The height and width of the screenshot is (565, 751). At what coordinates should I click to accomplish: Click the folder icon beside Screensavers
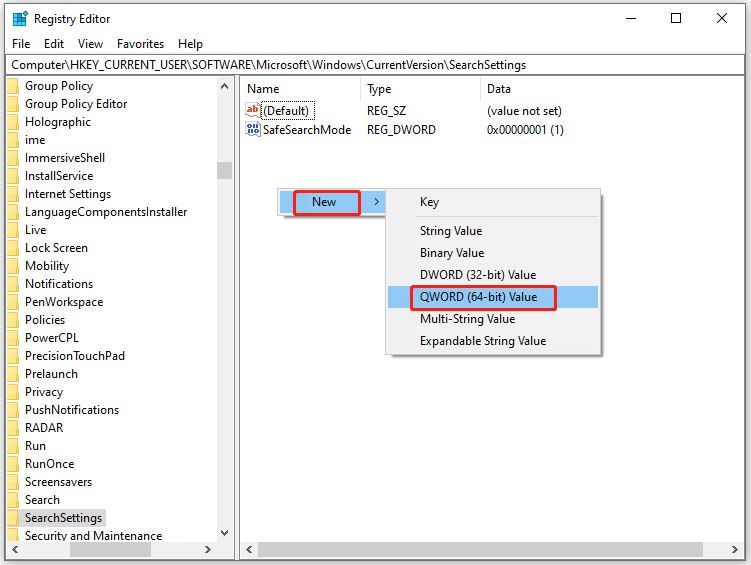pos(13,482)
